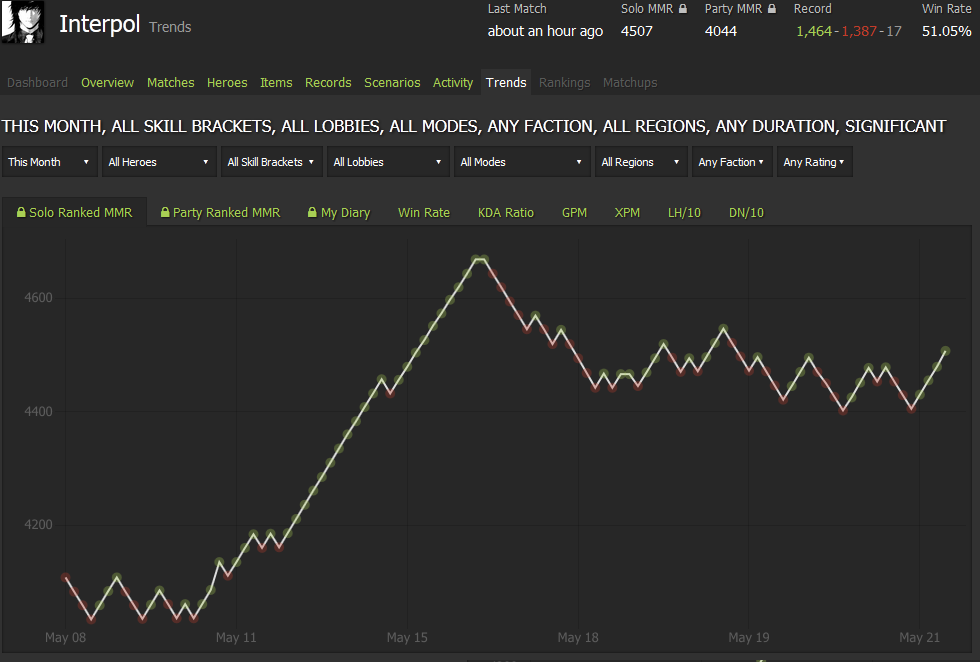This screenshot has height=662, width=980.
Task: Click the May 21 axis label
Action: pyautogui.click(x=919, y=638)
